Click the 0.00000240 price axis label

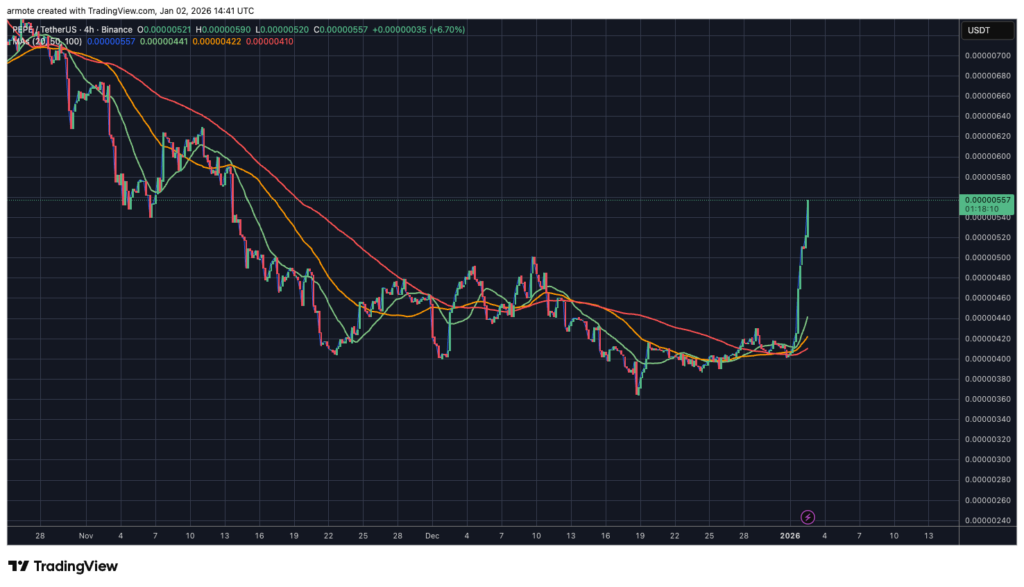[986, 520]
